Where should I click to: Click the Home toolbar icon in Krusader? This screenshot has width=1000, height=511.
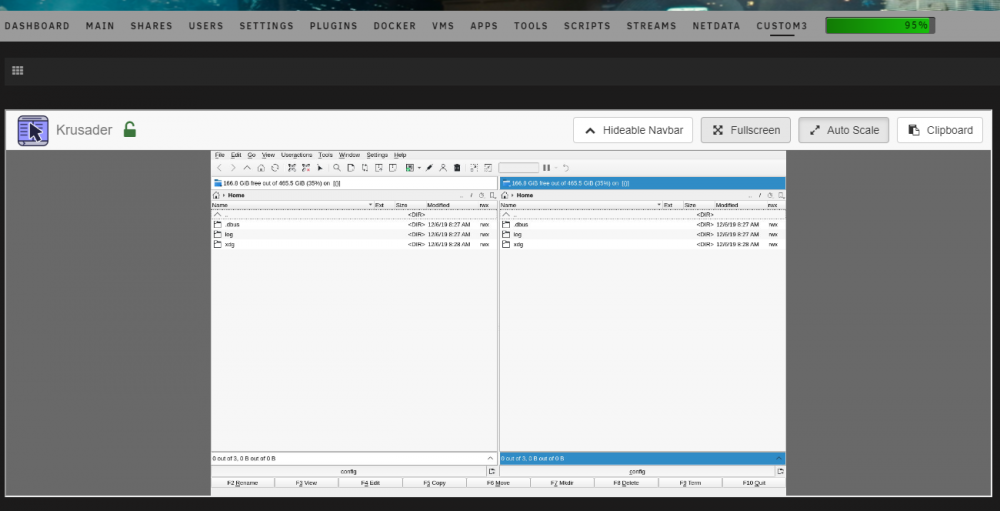tap(261, 168)
